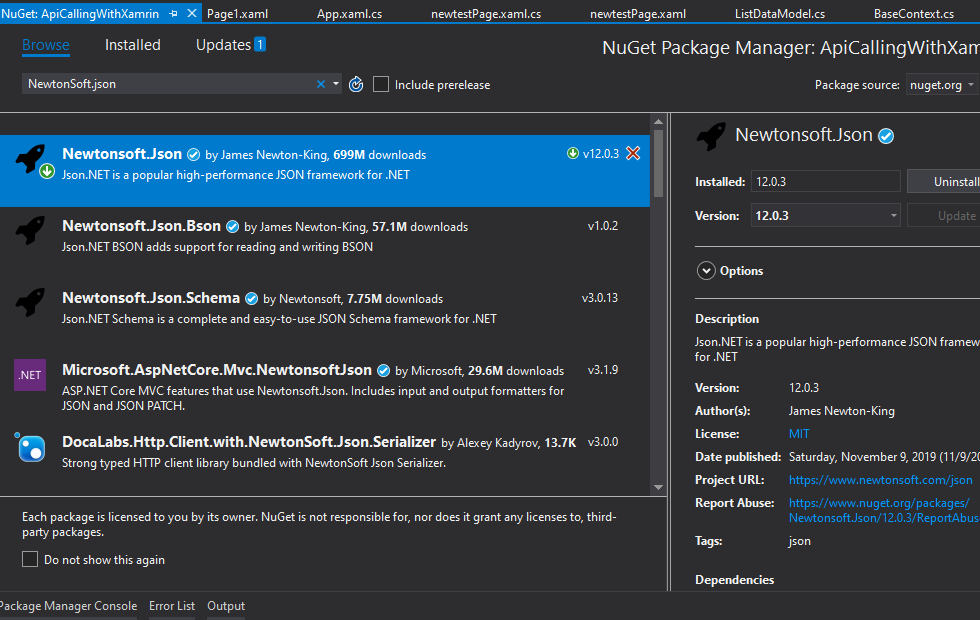The width and height of the screenshot is (980, 620).
Task: Click the Newtonsoft.Json.Bson rocket icon
Action: tap(30, 230)
